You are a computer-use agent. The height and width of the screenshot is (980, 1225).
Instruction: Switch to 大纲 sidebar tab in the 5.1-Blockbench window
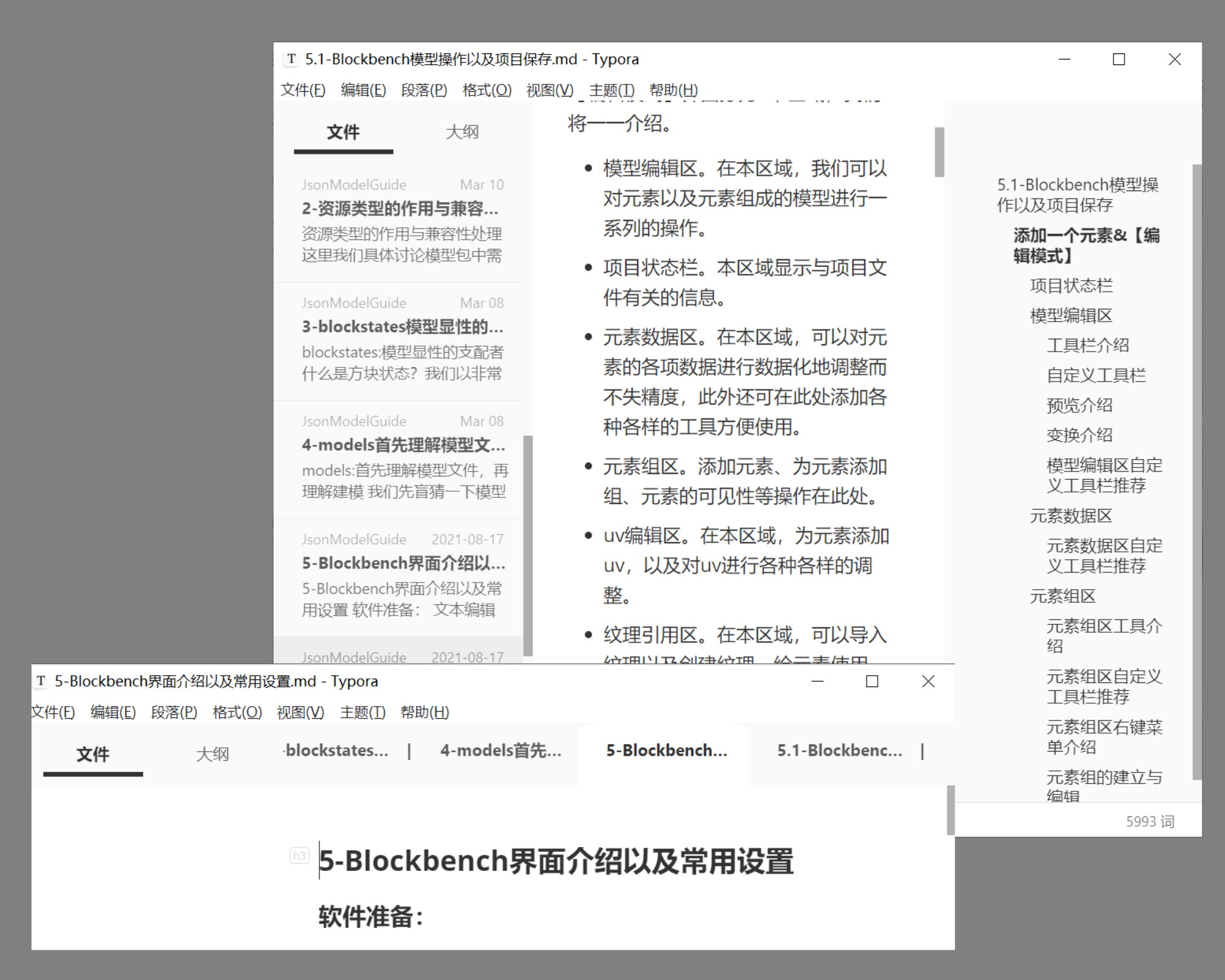pos(462,132)
